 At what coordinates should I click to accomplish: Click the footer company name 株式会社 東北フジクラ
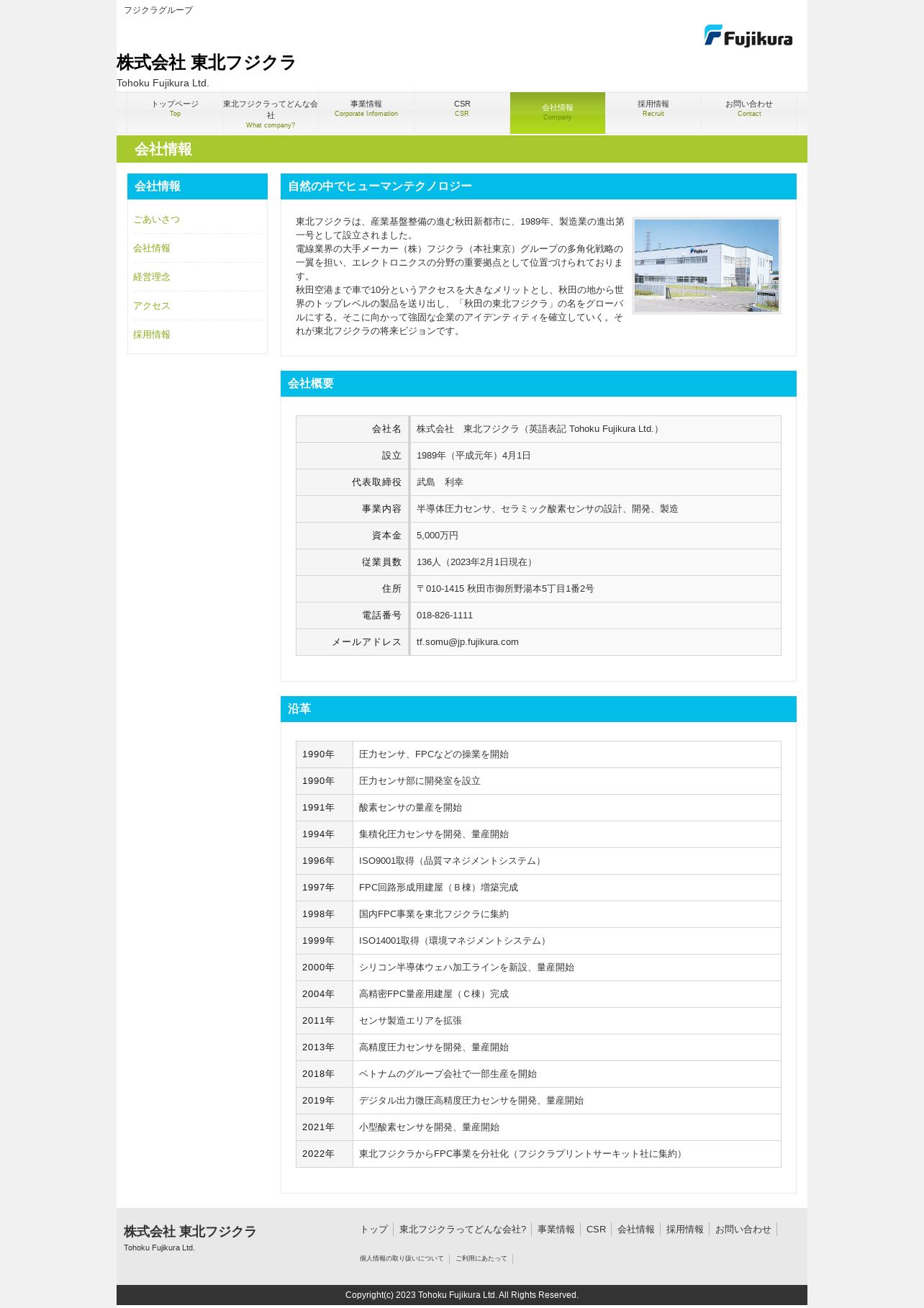(190, 1232)
